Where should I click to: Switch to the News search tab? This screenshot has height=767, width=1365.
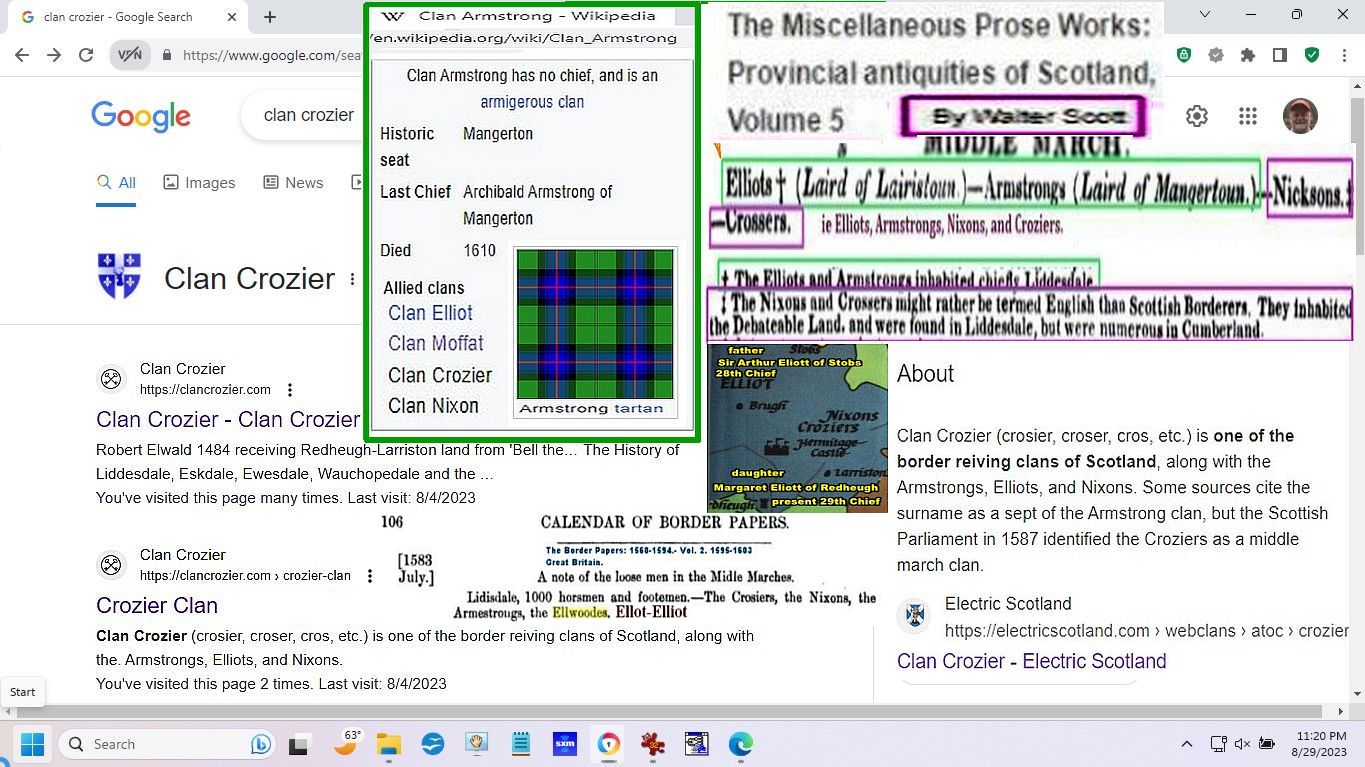[x=293, y=183]
